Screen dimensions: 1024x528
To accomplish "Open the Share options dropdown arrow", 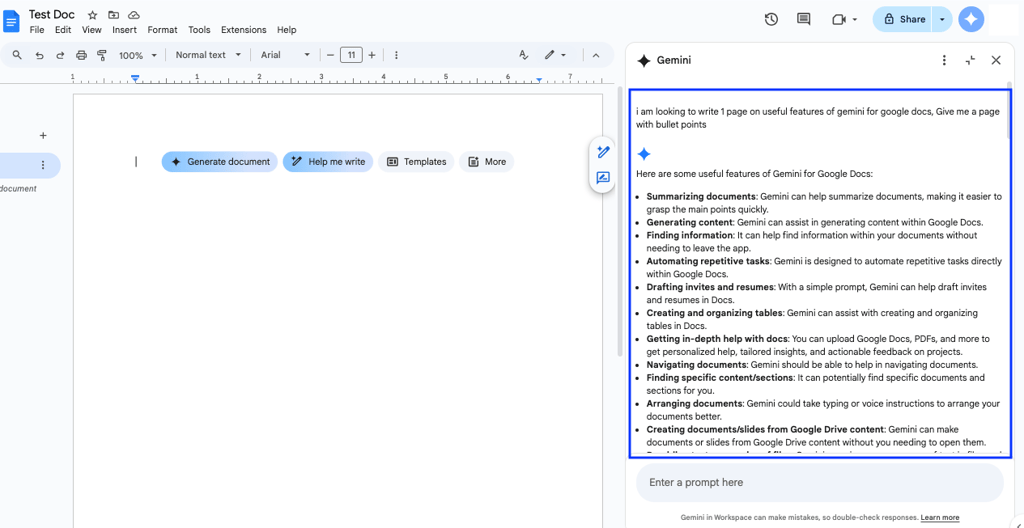I will coord(942,20).
